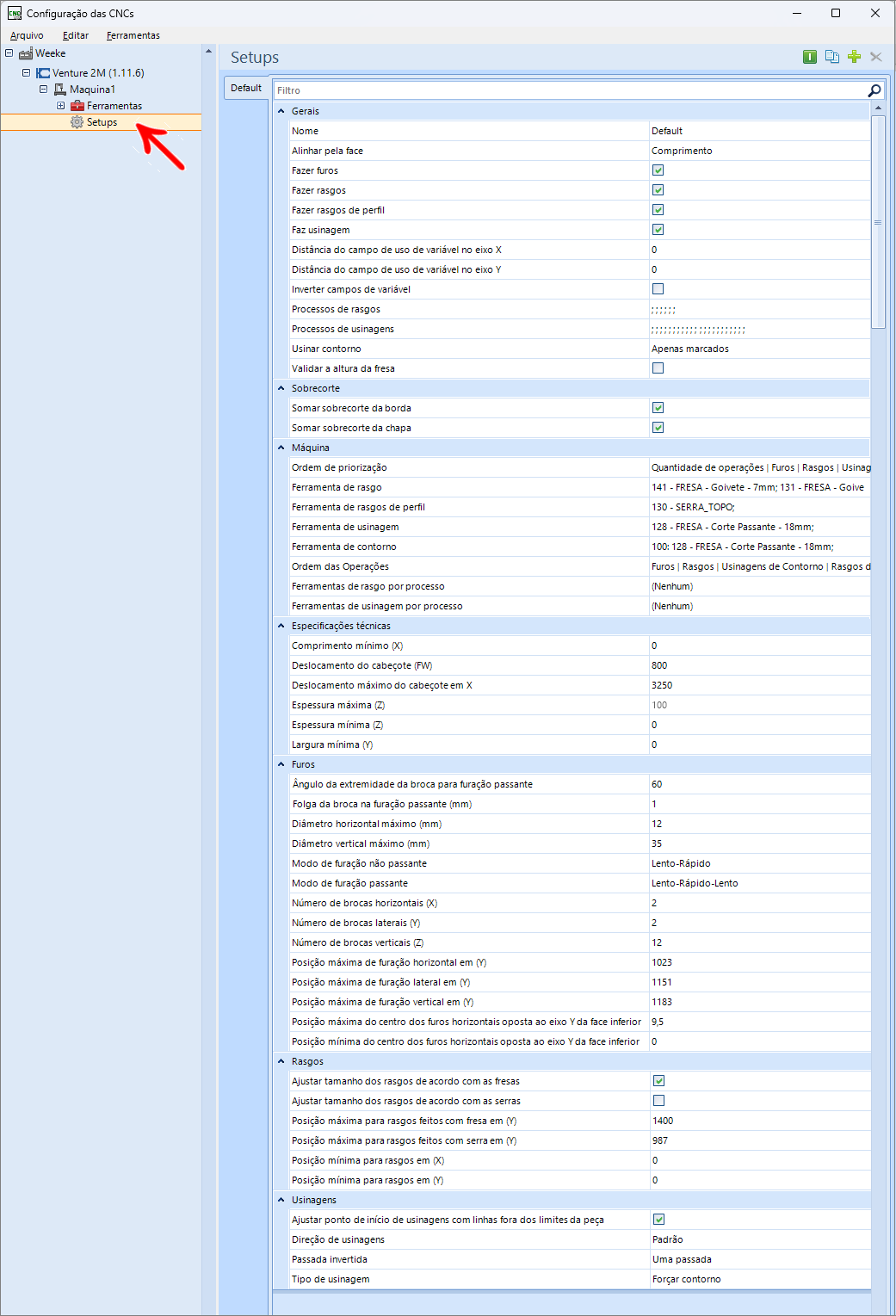Click the green setup status icon
Screen dimensions: 896x1316
tap(810, 57)
